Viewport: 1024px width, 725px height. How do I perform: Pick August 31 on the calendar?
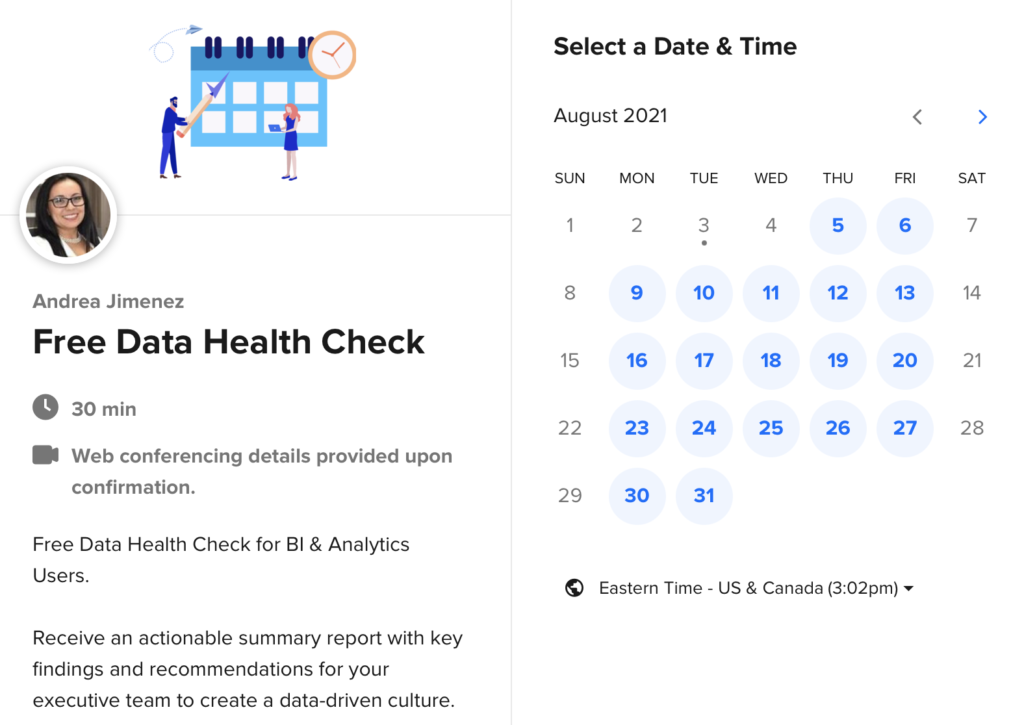[x=704, y=496]
